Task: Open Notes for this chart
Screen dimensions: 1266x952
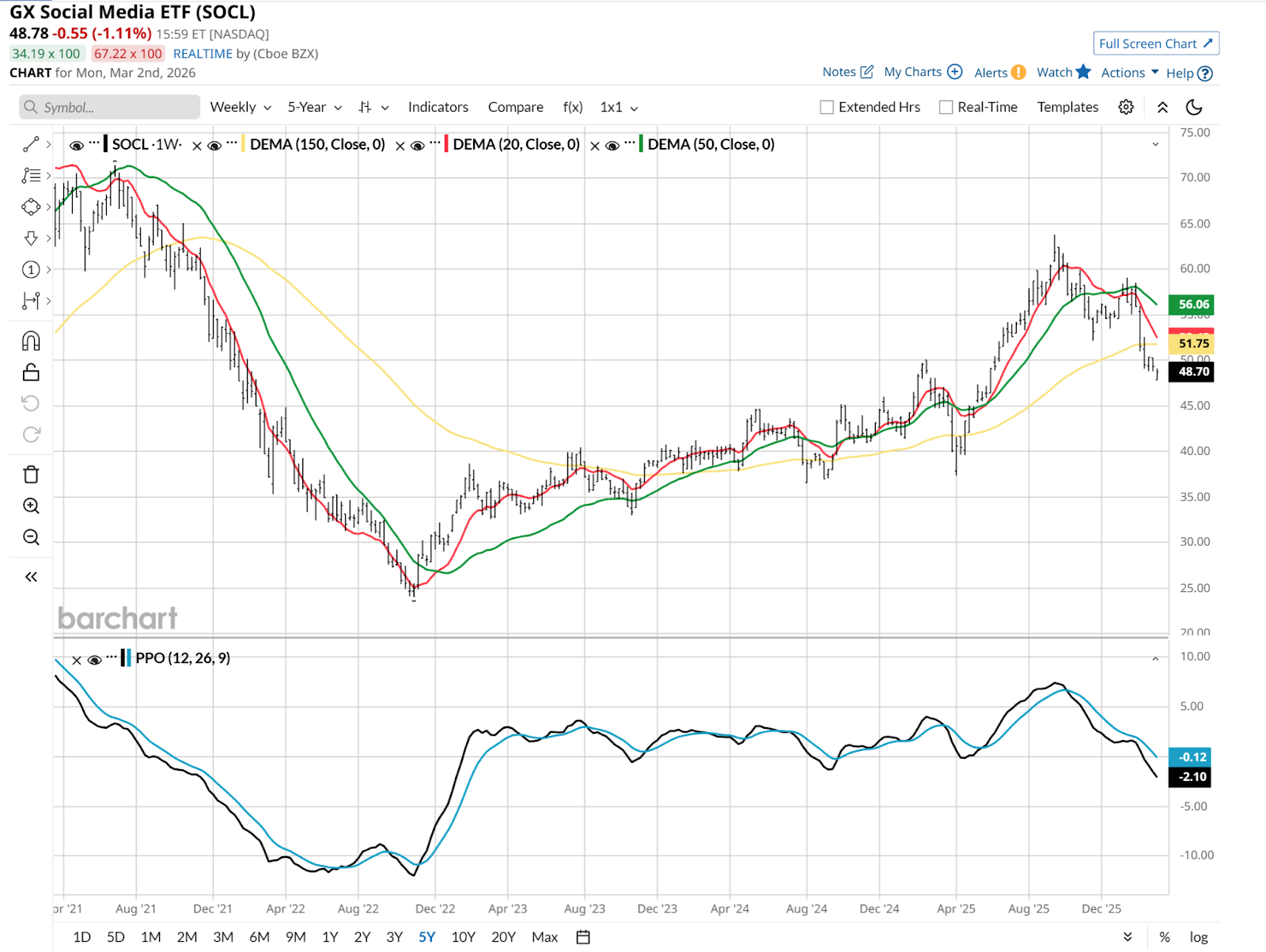Action: (x=848, y=72)
